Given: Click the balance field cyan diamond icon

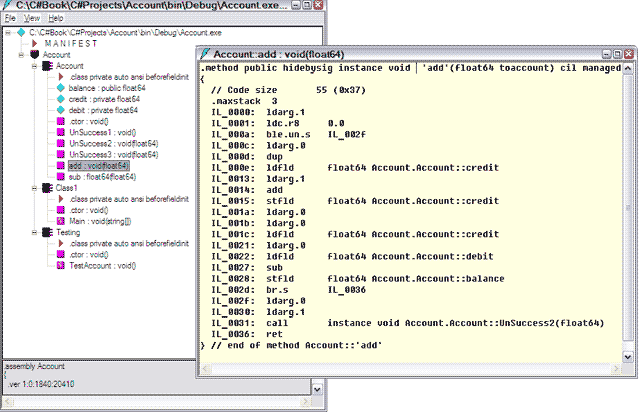Looking at the screenshot, I should pos(60,88).
